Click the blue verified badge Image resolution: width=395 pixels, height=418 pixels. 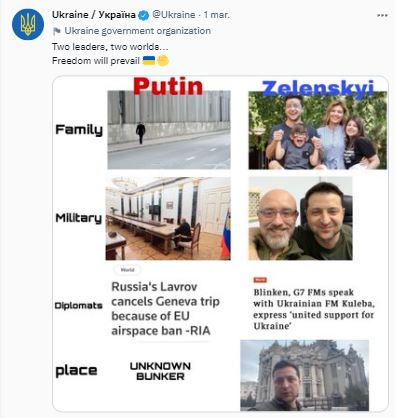(144, 15)
